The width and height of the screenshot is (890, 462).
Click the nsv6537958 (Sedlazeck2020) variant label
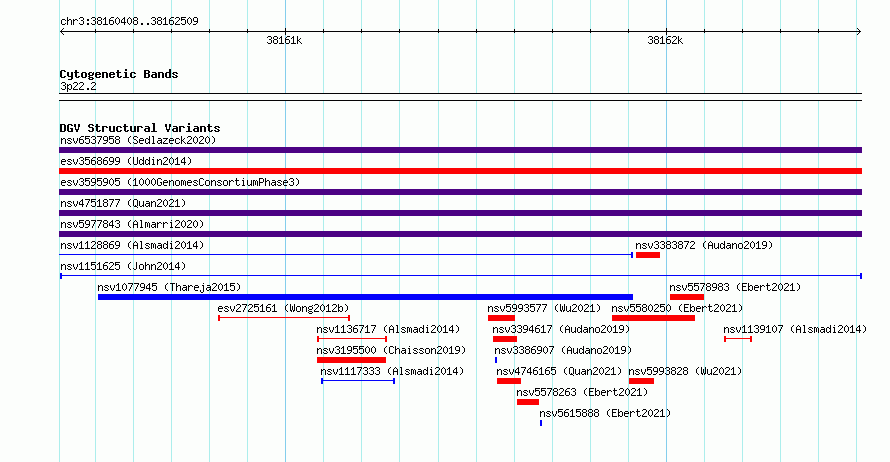click(138, 140)
